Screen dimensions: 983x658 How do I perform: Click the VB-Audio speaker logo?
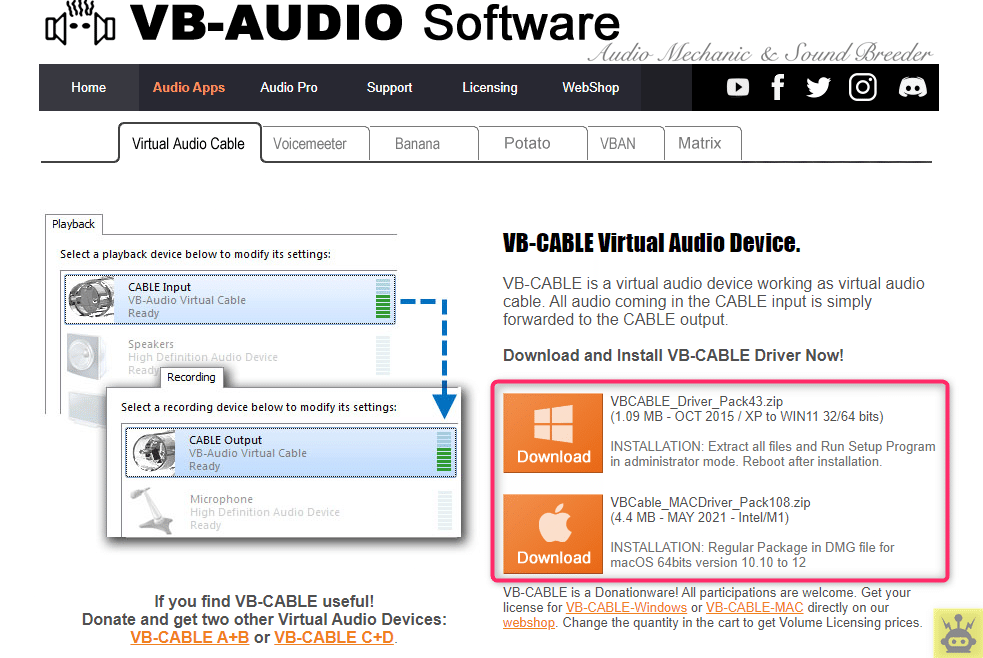point(80,23)
